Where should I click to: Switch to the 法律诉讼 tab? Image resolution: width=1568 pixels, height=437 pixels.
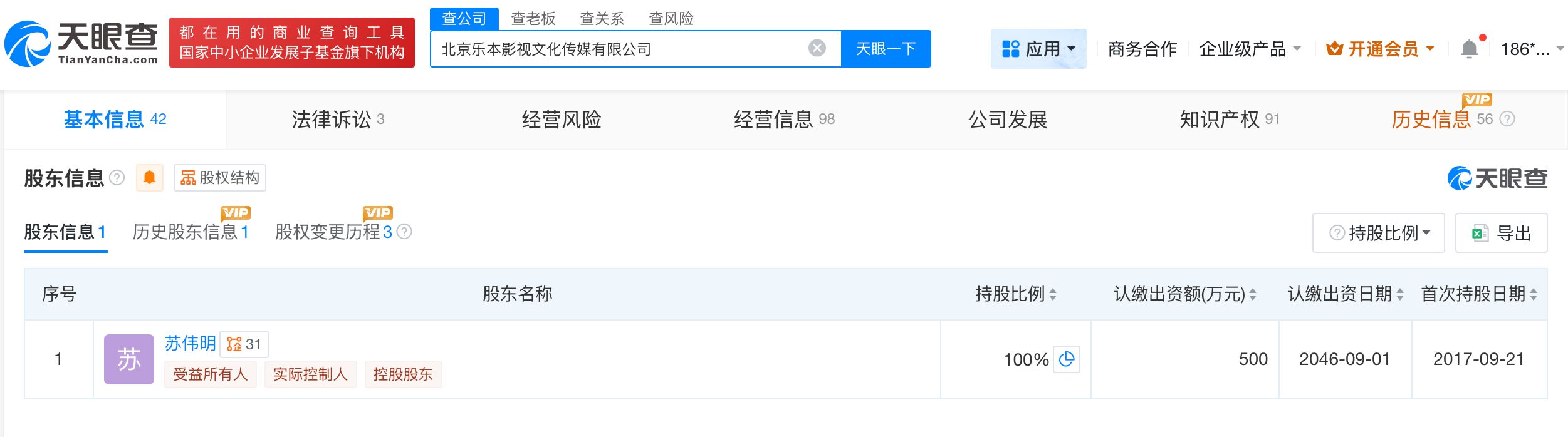337,120
